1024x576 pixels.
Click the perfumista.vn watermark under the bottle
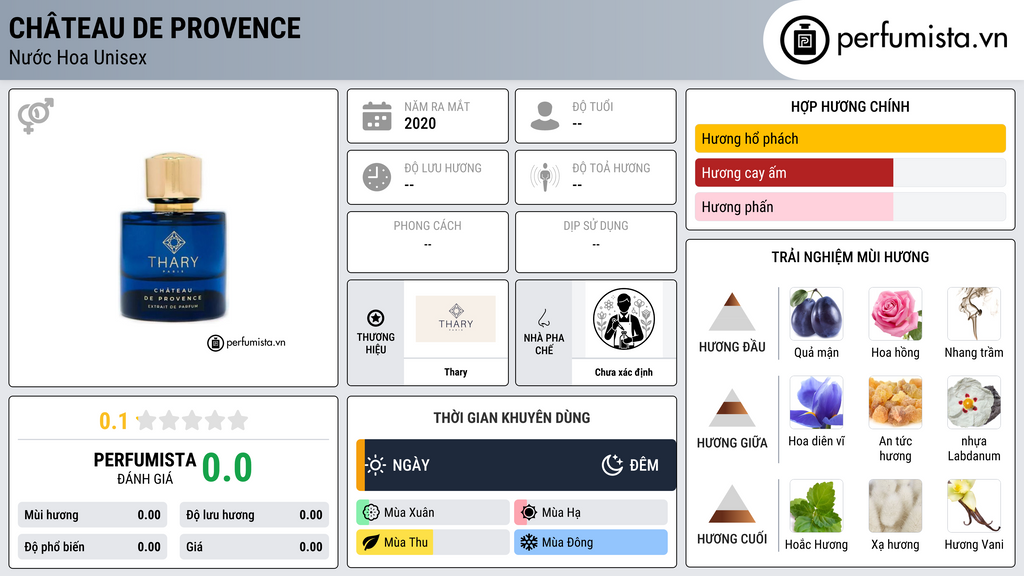click(246, 342)
